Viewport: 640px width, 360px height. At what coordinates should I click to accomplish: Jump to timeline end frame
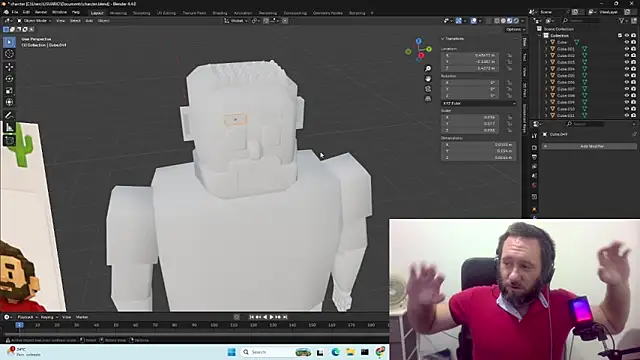click(285, 317)
